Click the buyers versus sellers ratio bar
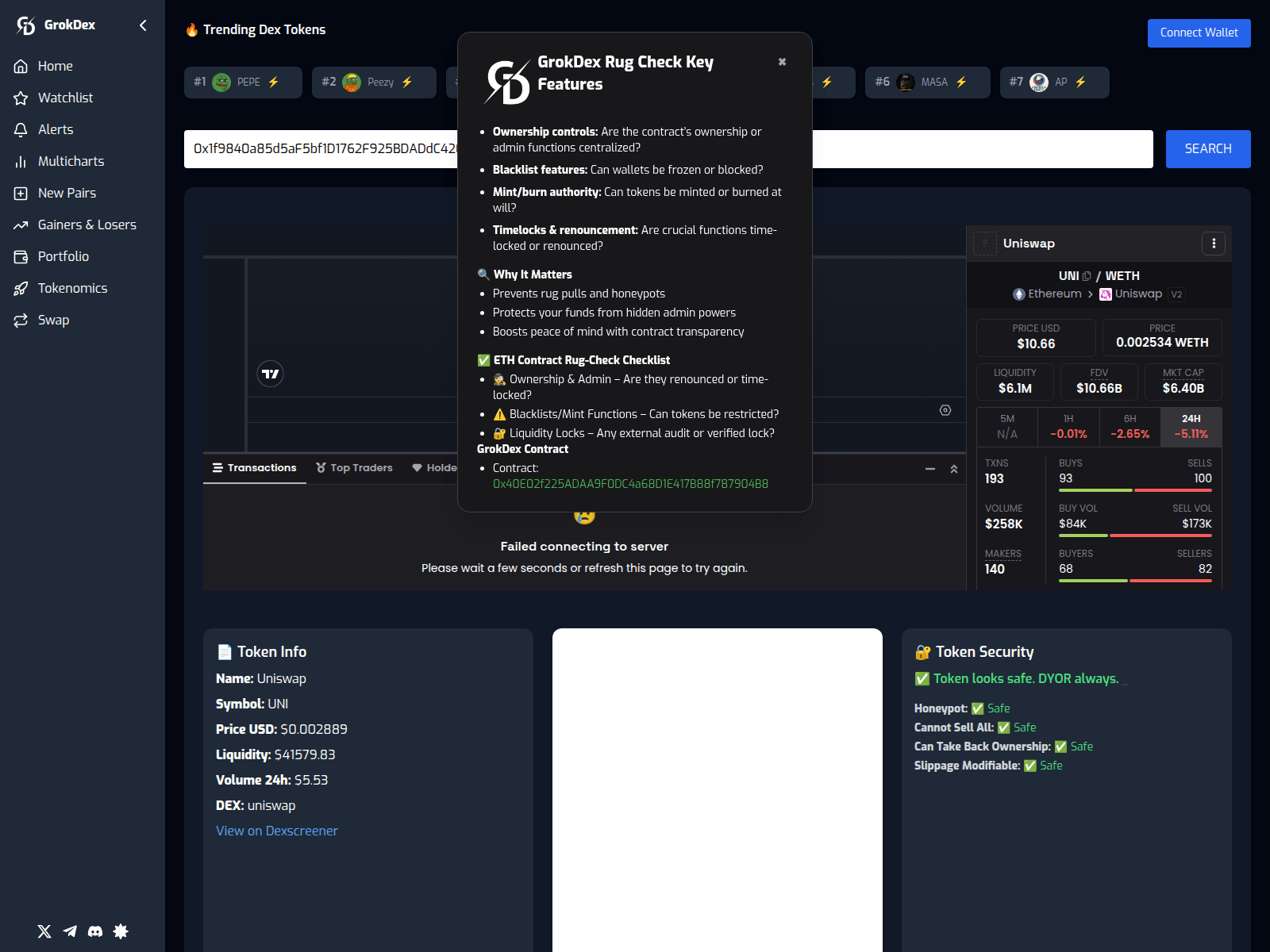 tap(1135, 581)
